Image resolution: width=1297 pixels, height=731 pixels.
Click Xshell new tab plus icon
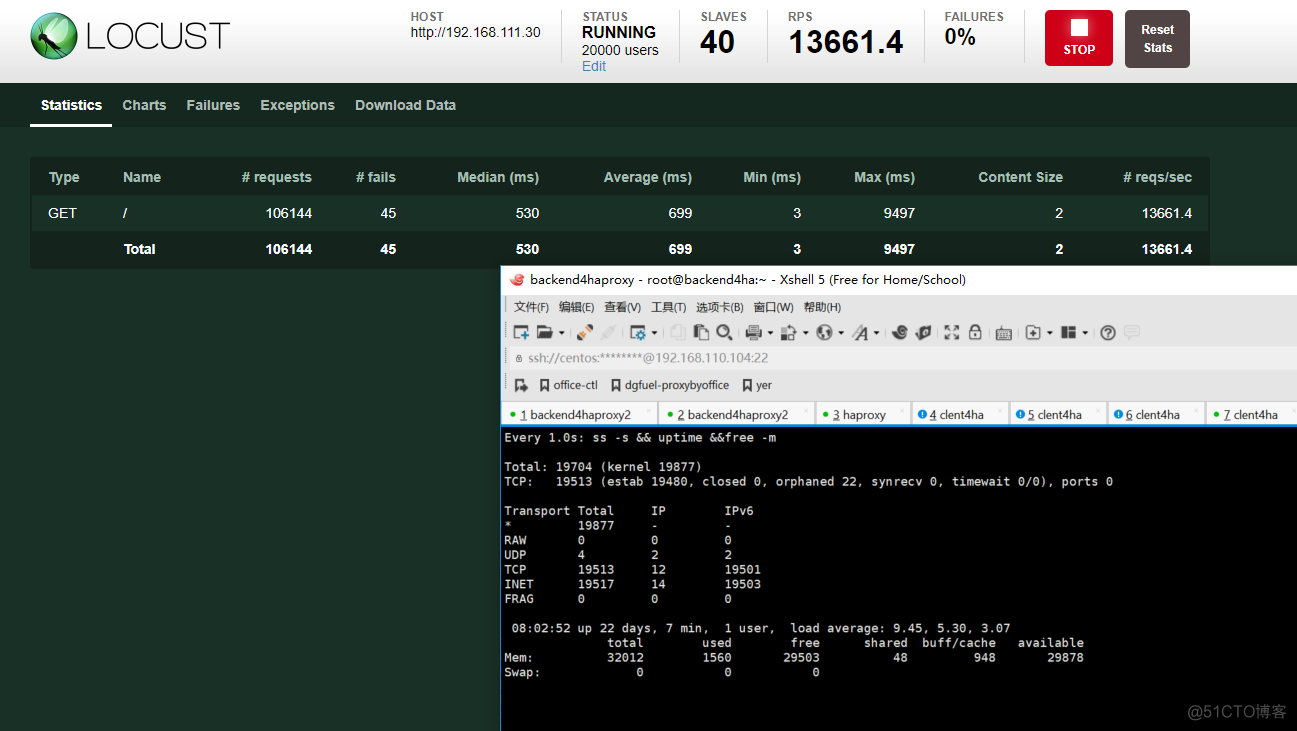point(1033,333)
